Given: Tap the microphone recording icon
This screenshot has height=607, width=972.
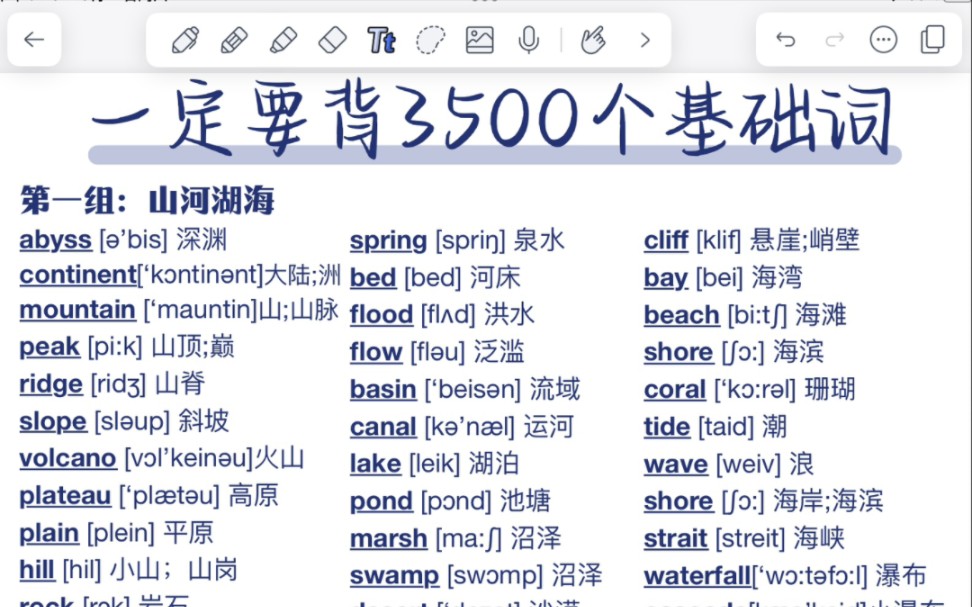Looking at the screenshot, I should pos(527,40).
